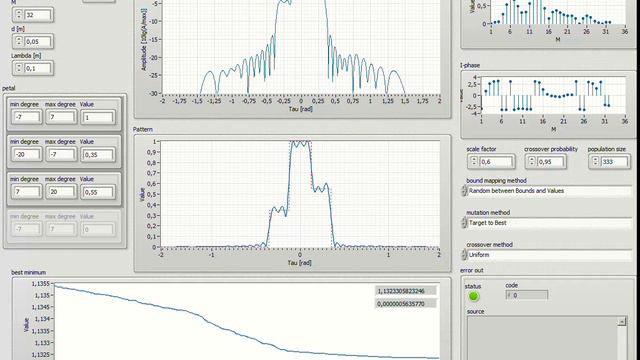
Task: Select the min degree field showing -20
Action: click(x=26, y=155)
